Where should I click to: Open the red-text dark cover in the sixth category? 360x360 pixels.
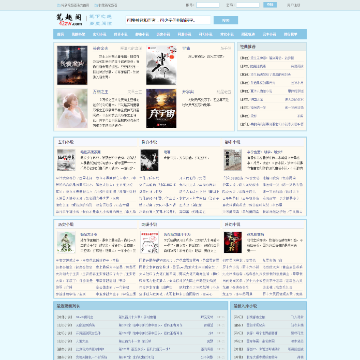pyautogui.click(x=233, y=242)
